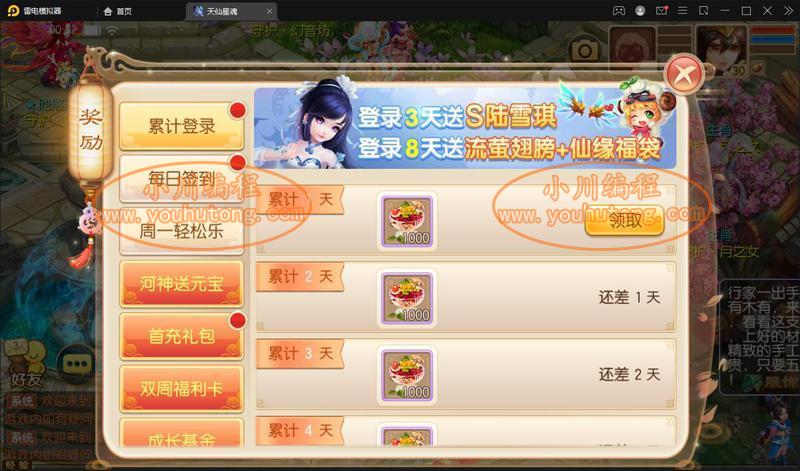Open the emulator hamburger menu
800x471 pixels.
pos(682,11)
